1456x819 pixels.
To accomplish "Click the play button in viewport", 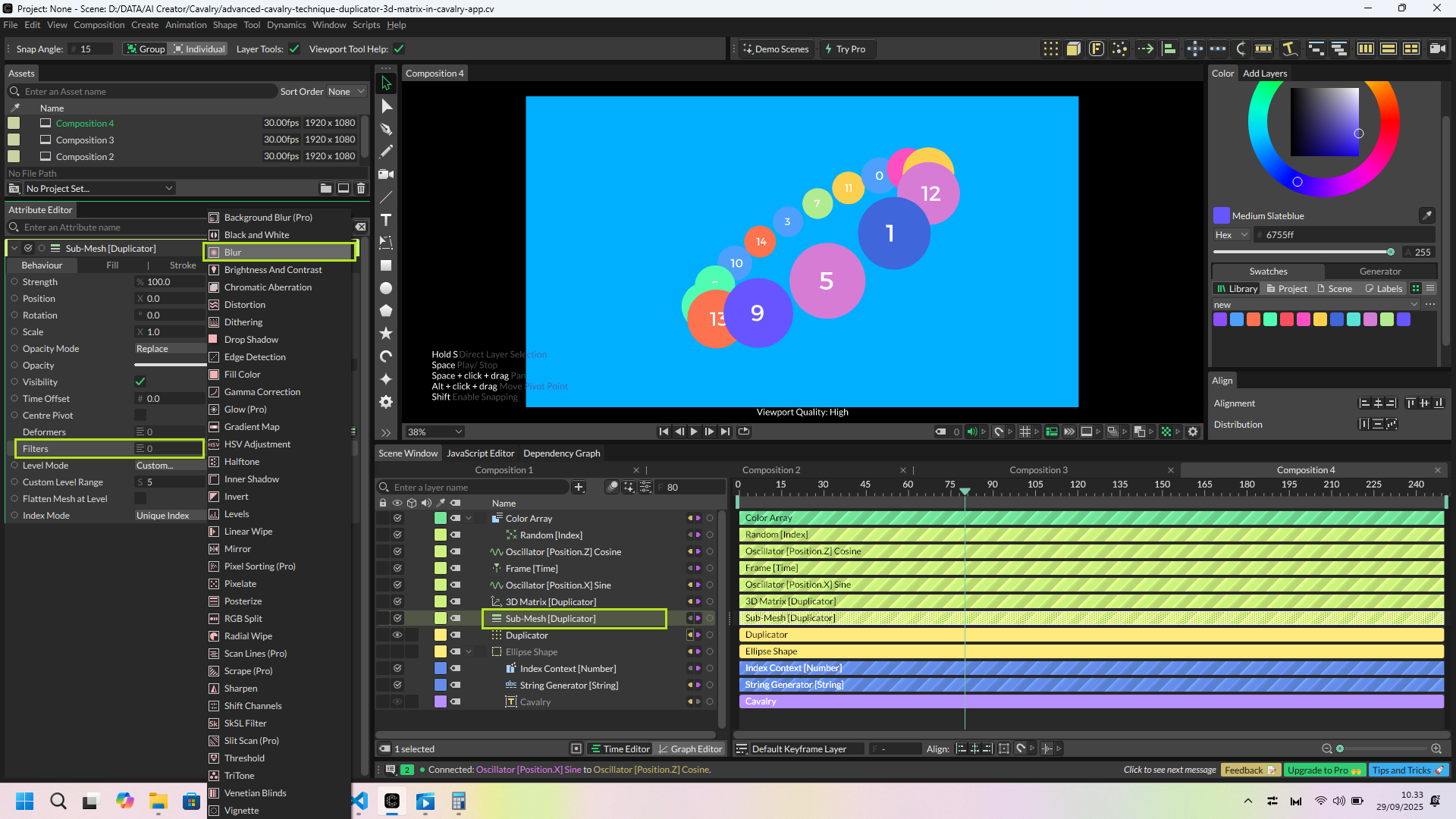I will [694, 431].
